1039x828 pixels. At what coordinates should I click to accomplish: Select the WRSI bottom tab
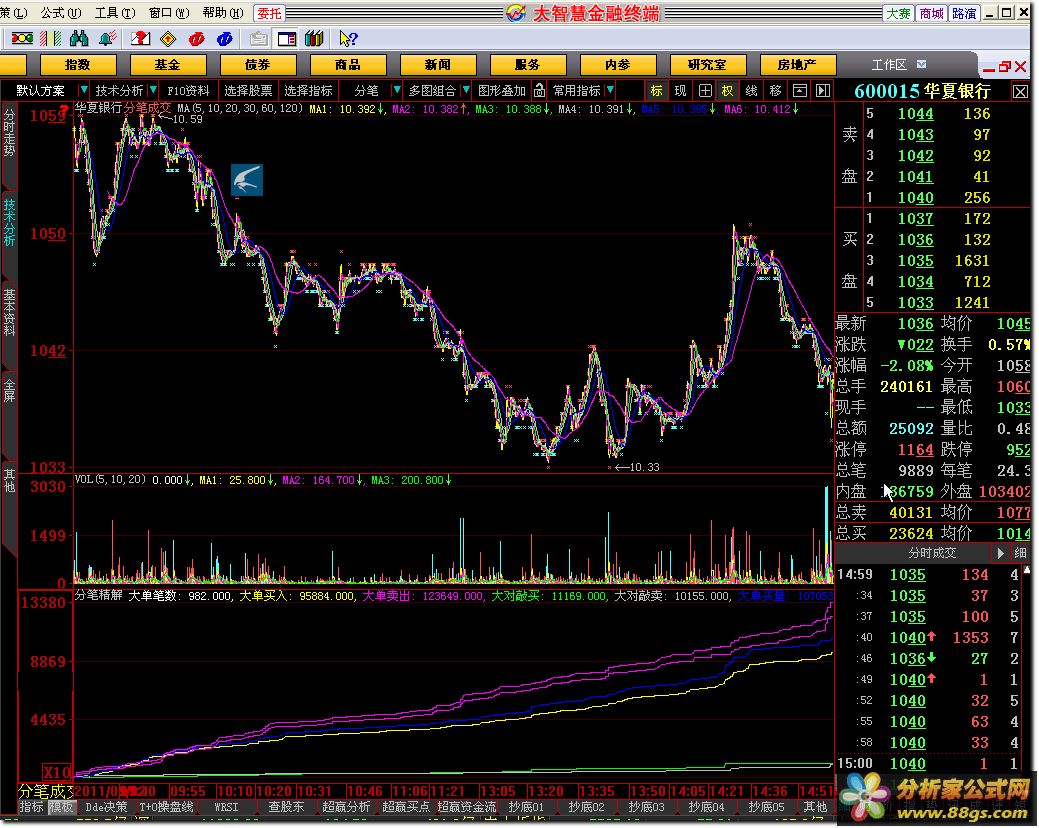pos(226,807)
